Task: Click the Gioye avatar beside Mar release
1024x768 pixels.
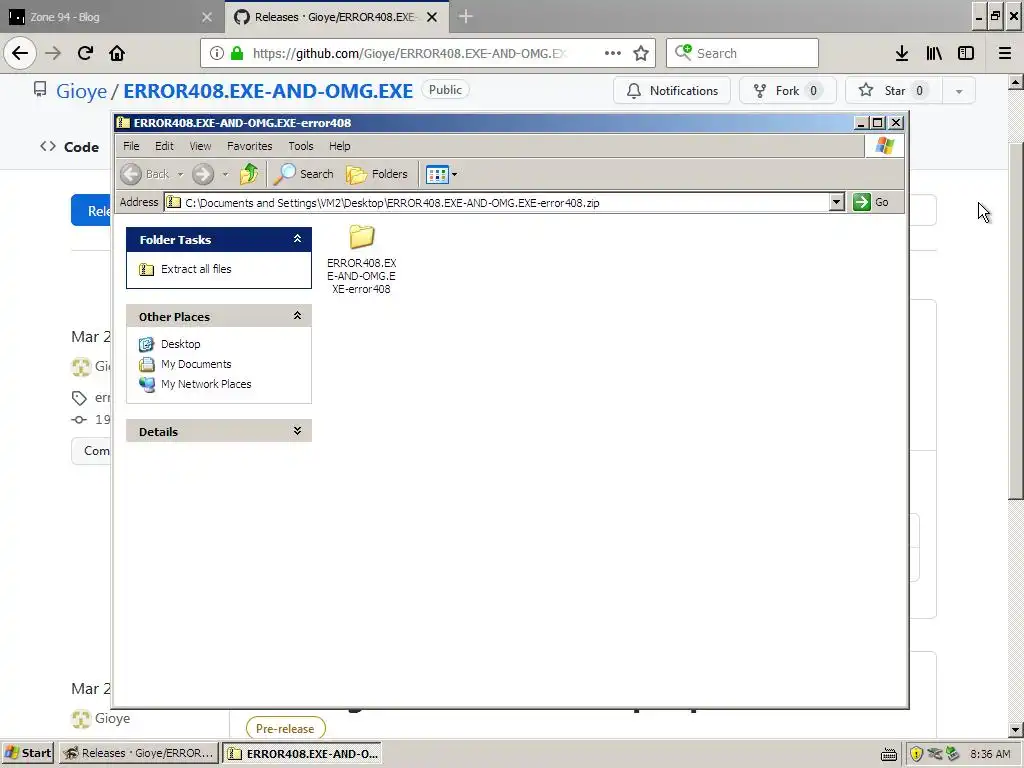Action: (81, 367)
